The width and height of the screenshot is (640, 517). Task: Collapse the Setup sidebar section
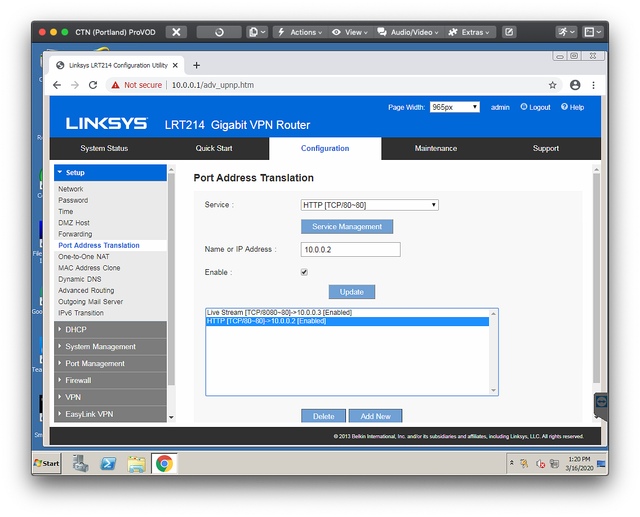tap(110, 173)
